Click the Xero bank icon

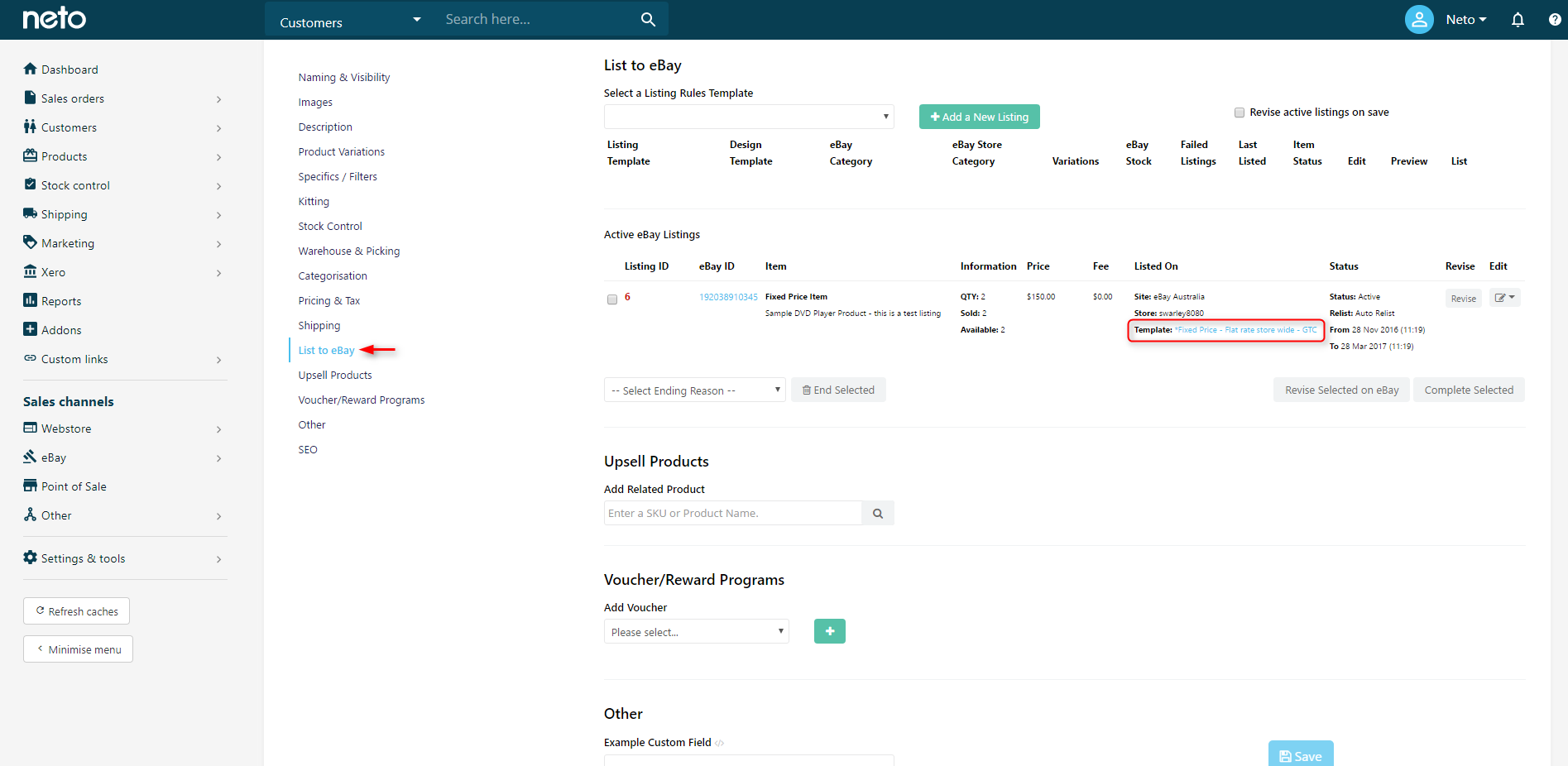[x=31, y=271]
